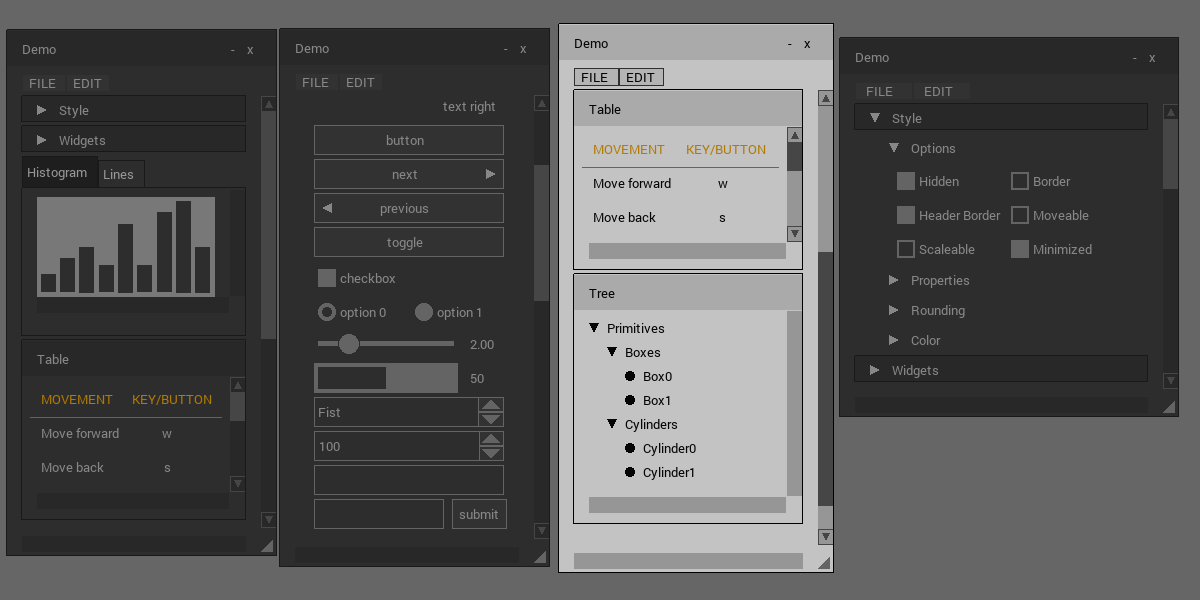Click the 'previous' button with left arrow
This screenshot has width=1200, height=600.
click(409, 208)
